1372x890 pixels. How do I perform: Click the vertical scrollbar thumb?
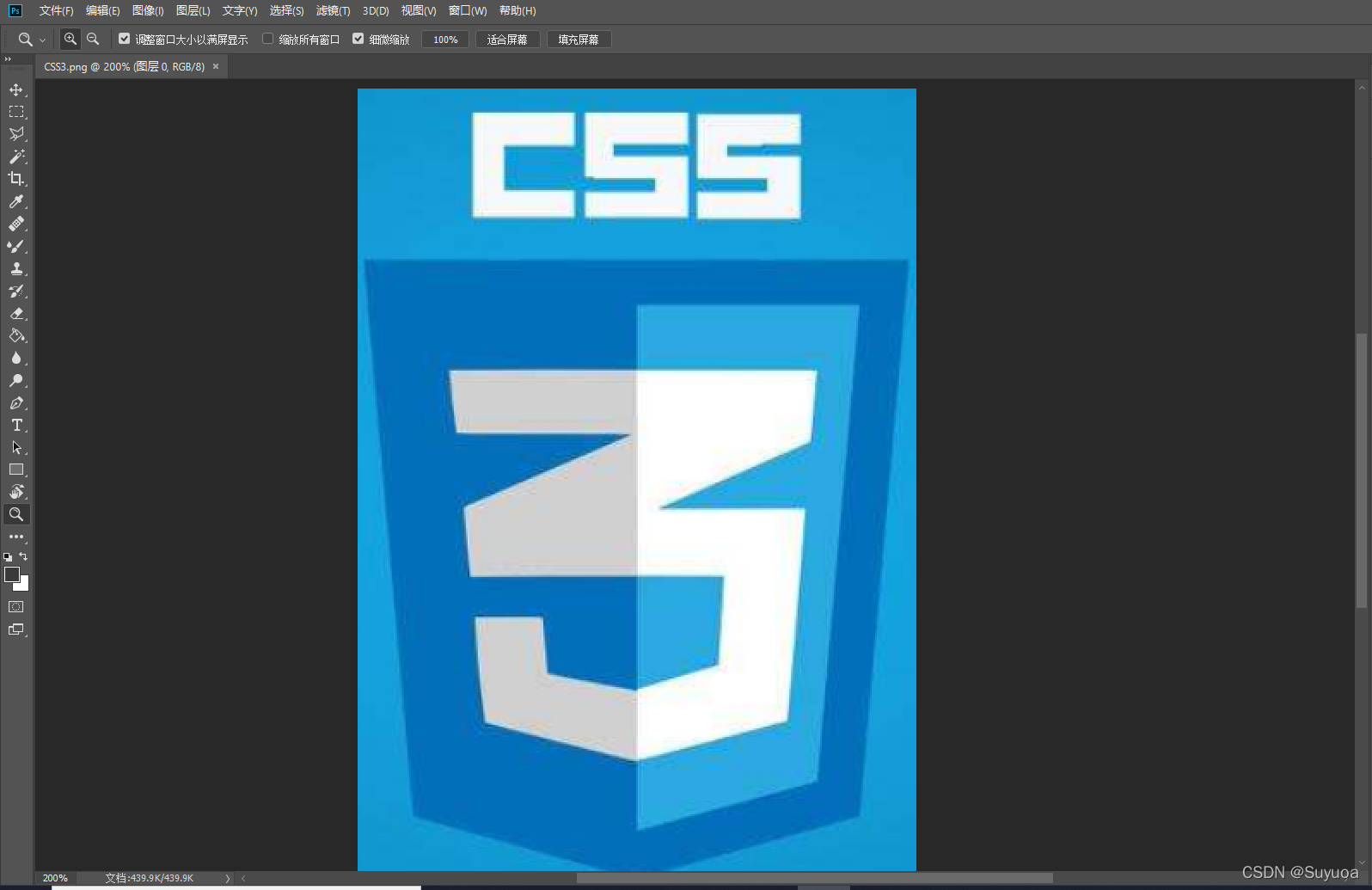click(x=1362, y=471)
